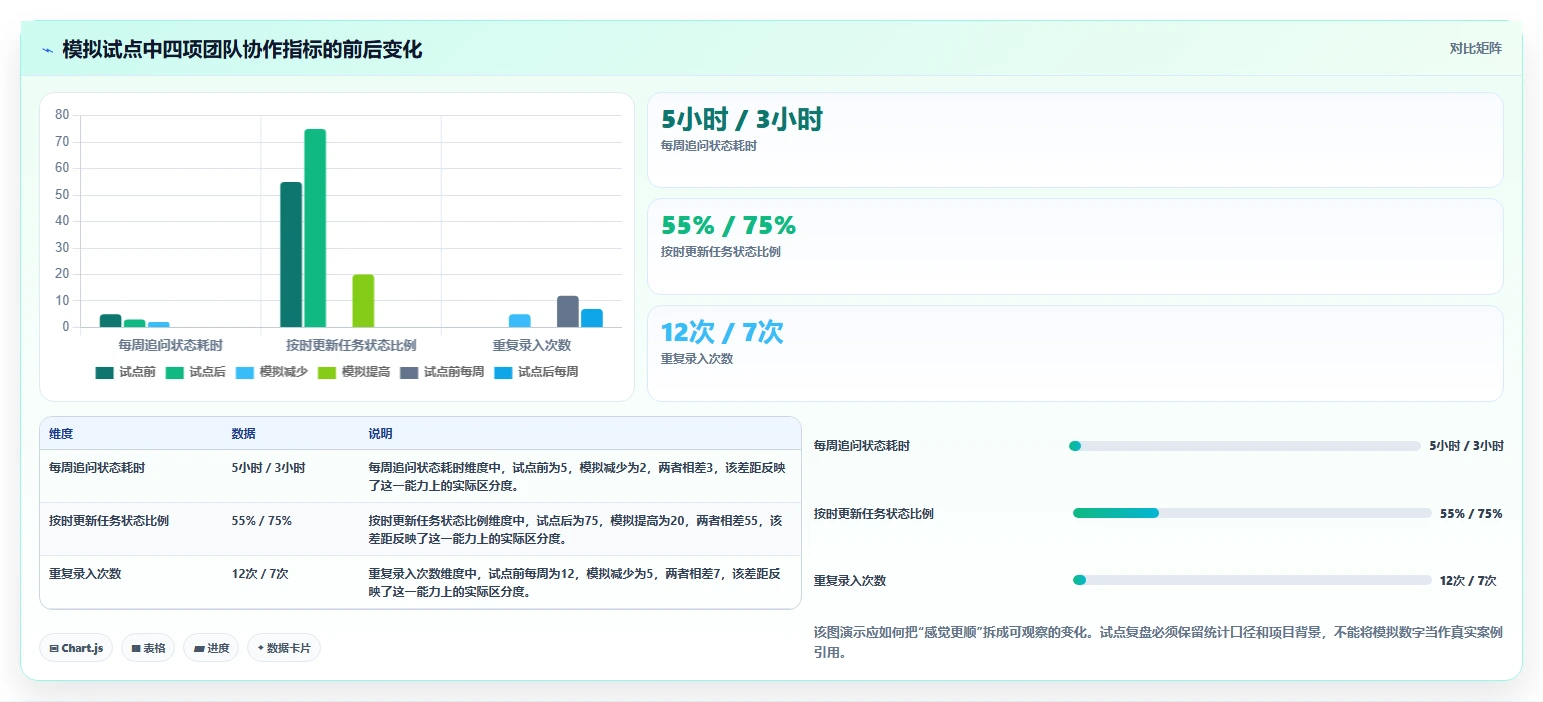
Task: Click progress value 5小时 / 3小时 at right
Action: pyautogui.click(x=1466, y=446)
